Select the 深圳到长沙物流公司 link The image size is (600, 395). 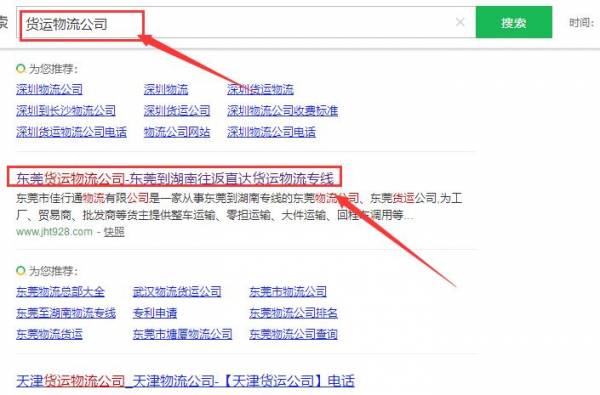tap(66, 111)
